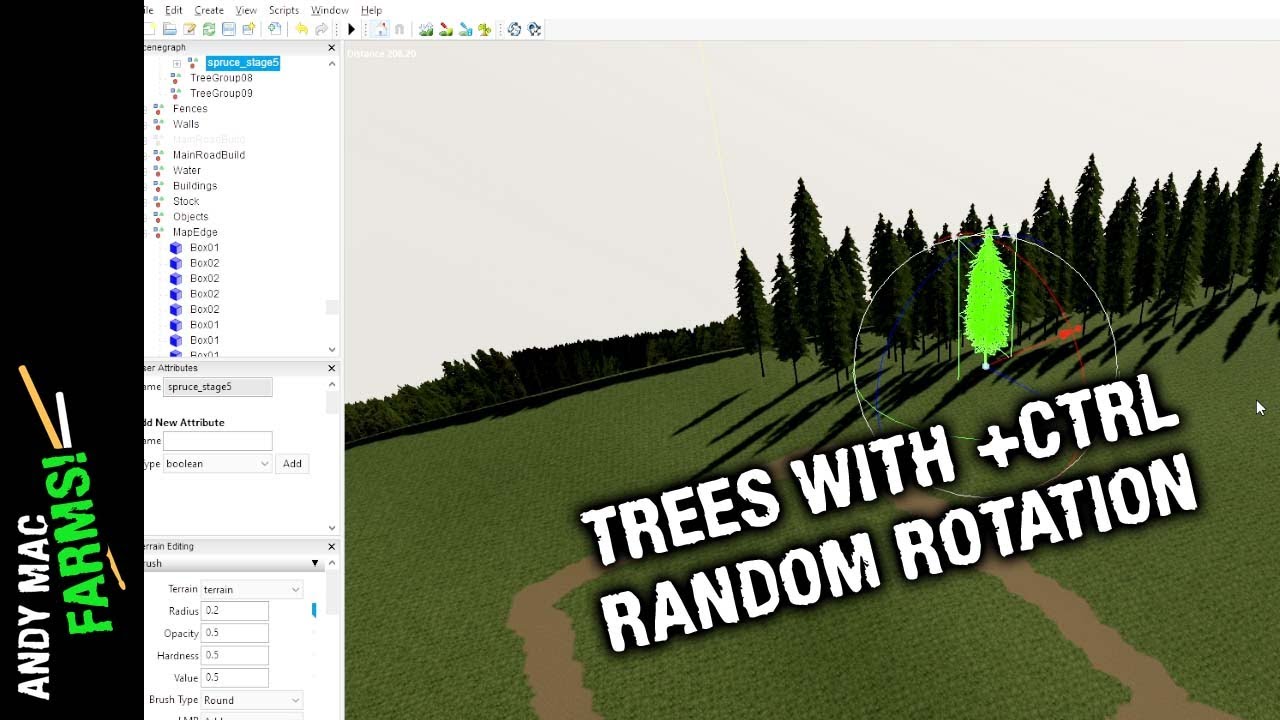Click the node icon beside MapEdge
This screenshot has height=720, width=1280.
tap(158, 232)
